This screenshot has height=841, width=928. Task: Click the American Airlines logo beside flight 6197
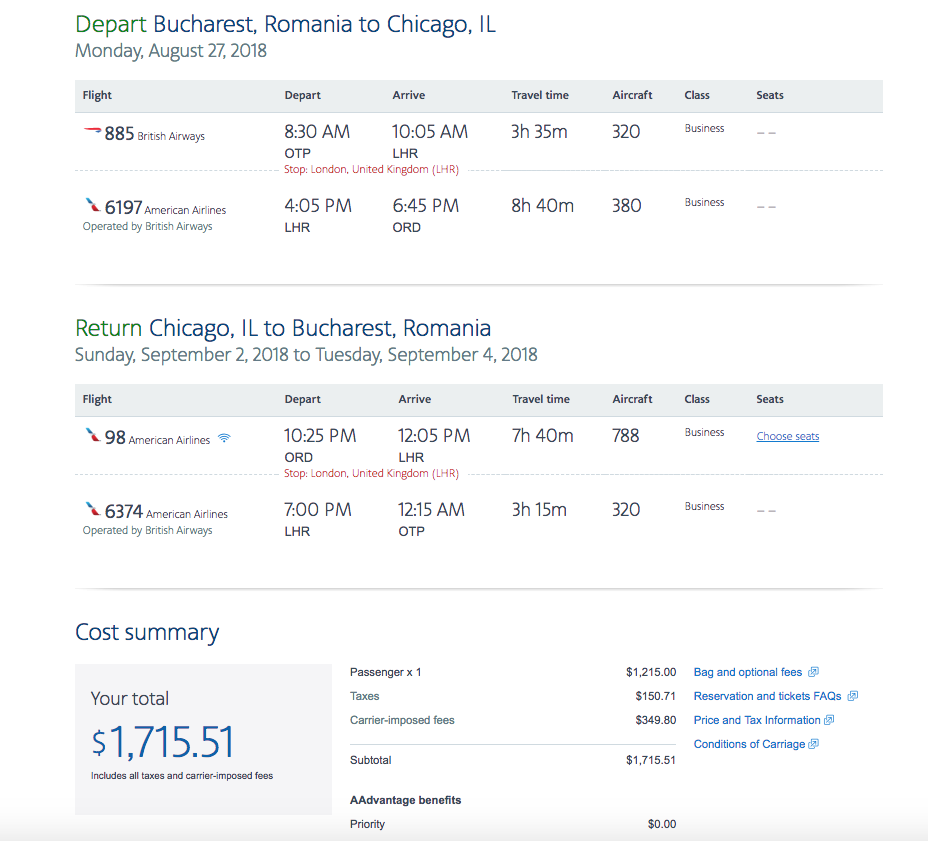[93, 205]
